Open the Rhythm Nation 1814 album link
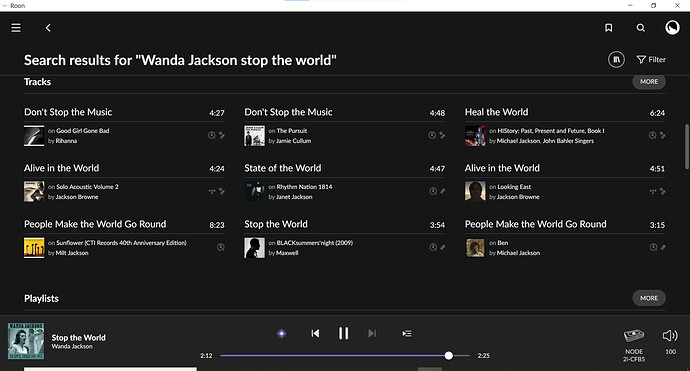This screenshot has height=371, width=690. (x=305, y=187)
